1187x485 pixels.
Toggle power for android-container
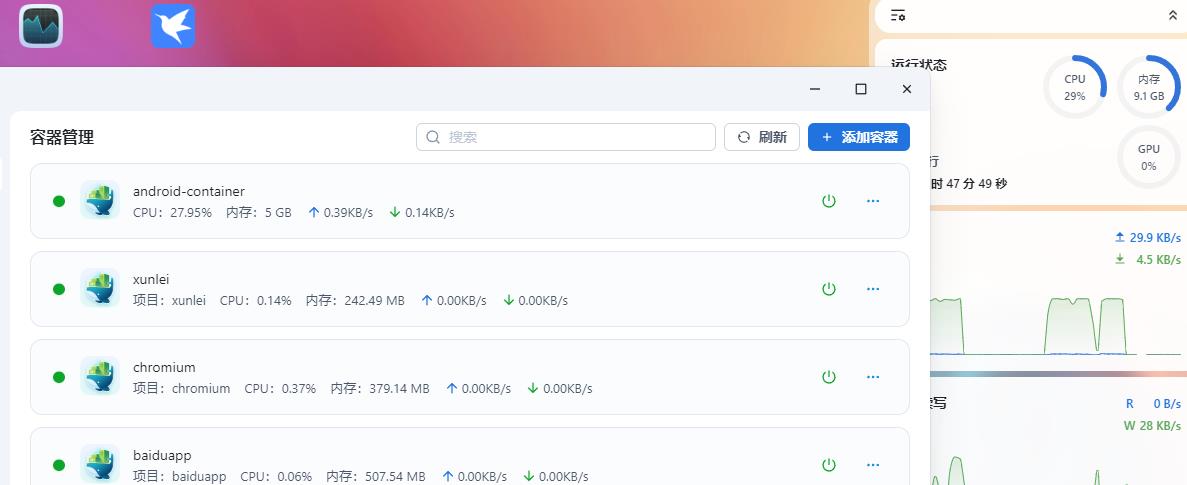pyautogui.click(x=829, y=201)
